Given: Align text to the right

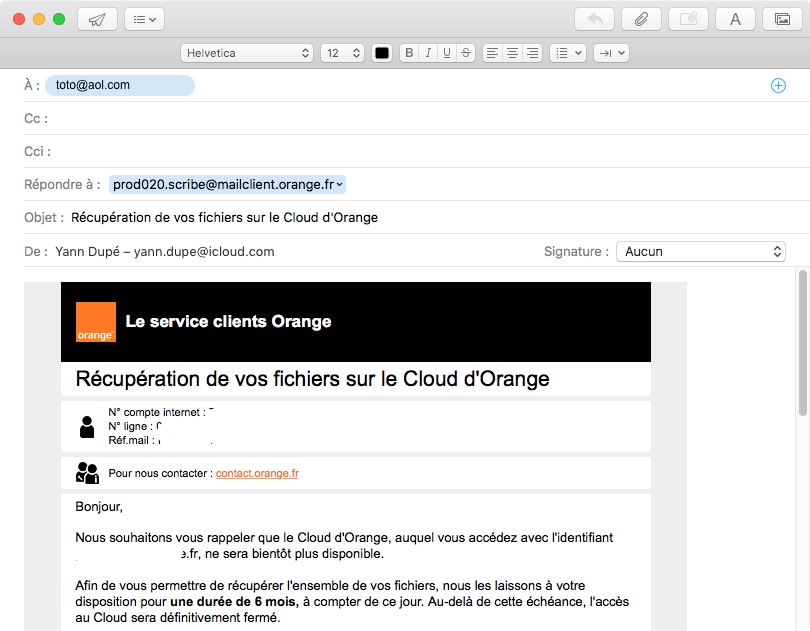Looking at the screenshot, I should point(532,53).
